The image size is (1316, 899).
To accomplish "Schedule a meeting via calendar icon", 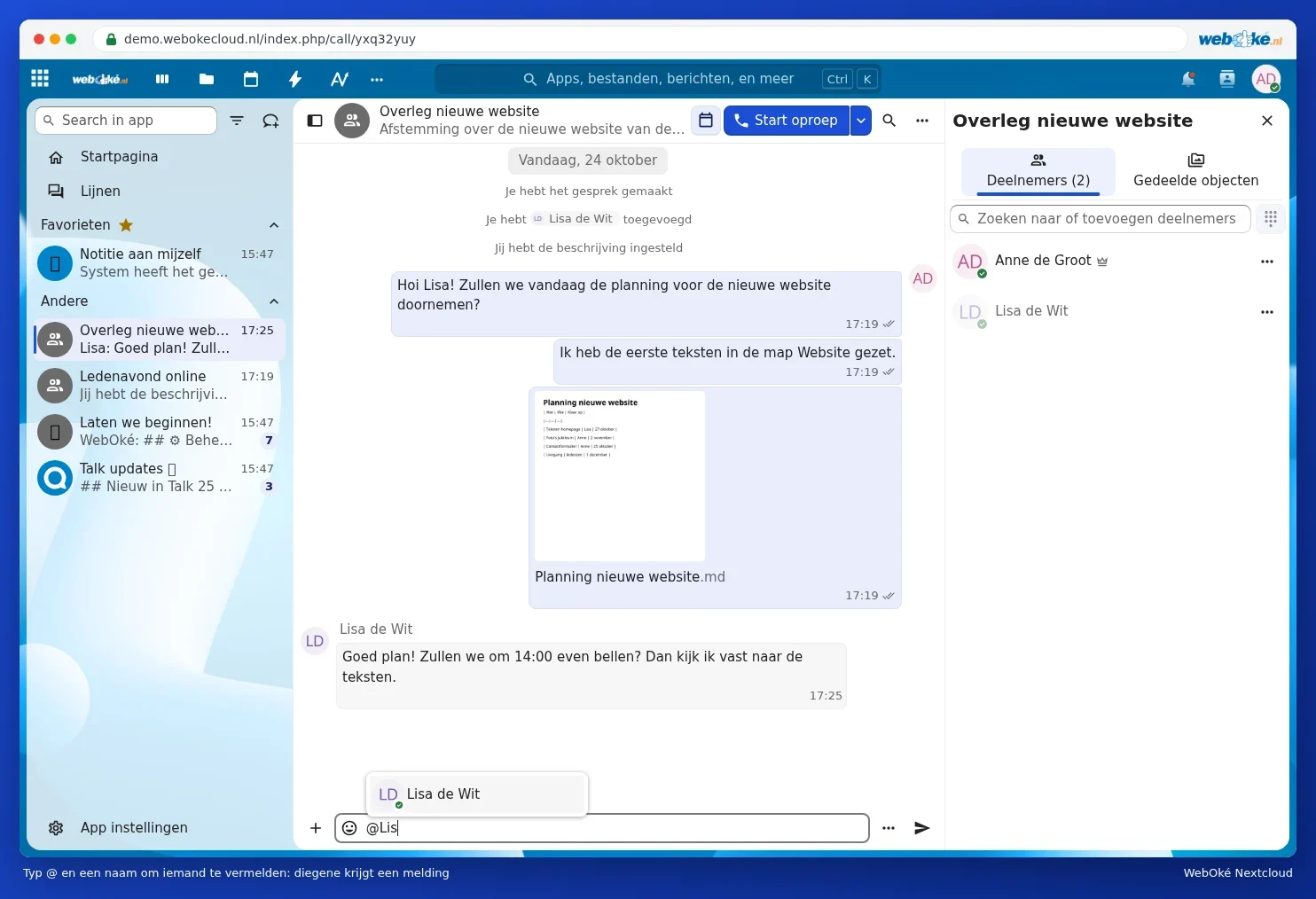I will 706,121.
